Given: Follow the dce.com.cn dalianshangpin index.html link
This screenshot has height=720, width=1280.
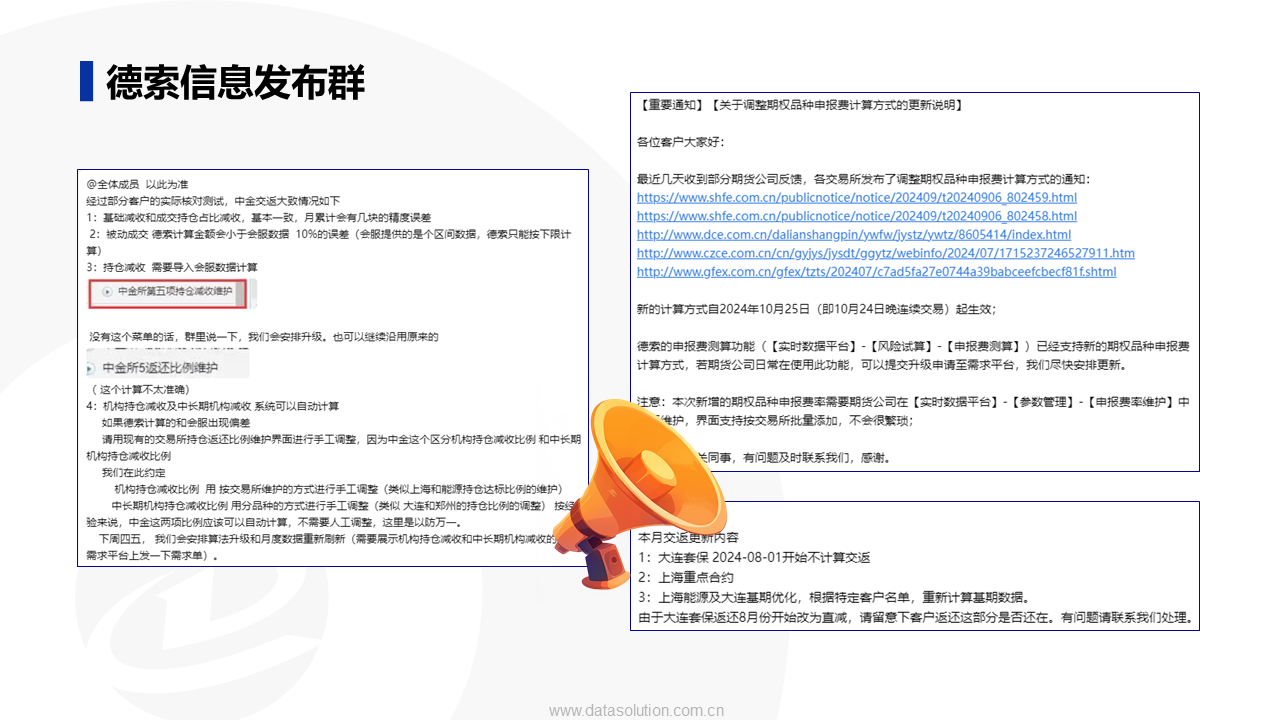Looking at the screenshot, I should click(x=854, y=235).
